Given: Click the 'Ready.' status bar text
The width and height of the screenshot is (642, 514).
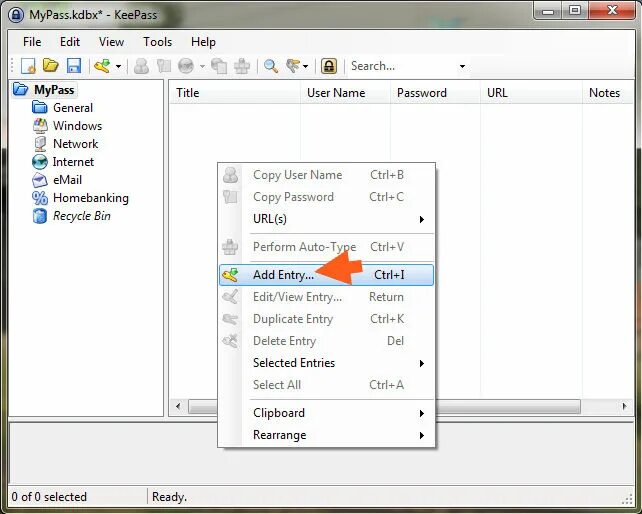Looking at the screenshot, I should coord(170,497).
